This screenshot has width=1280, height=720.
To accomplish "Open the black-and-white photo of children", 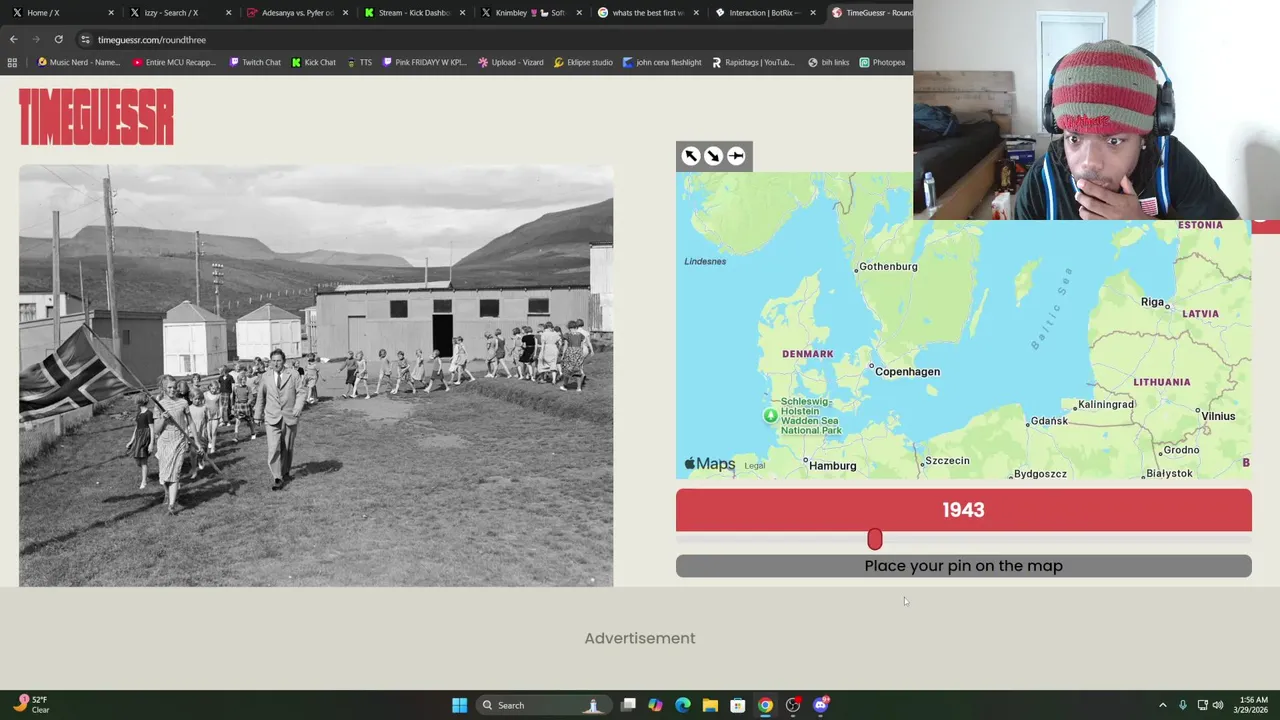I will (316, 375).
